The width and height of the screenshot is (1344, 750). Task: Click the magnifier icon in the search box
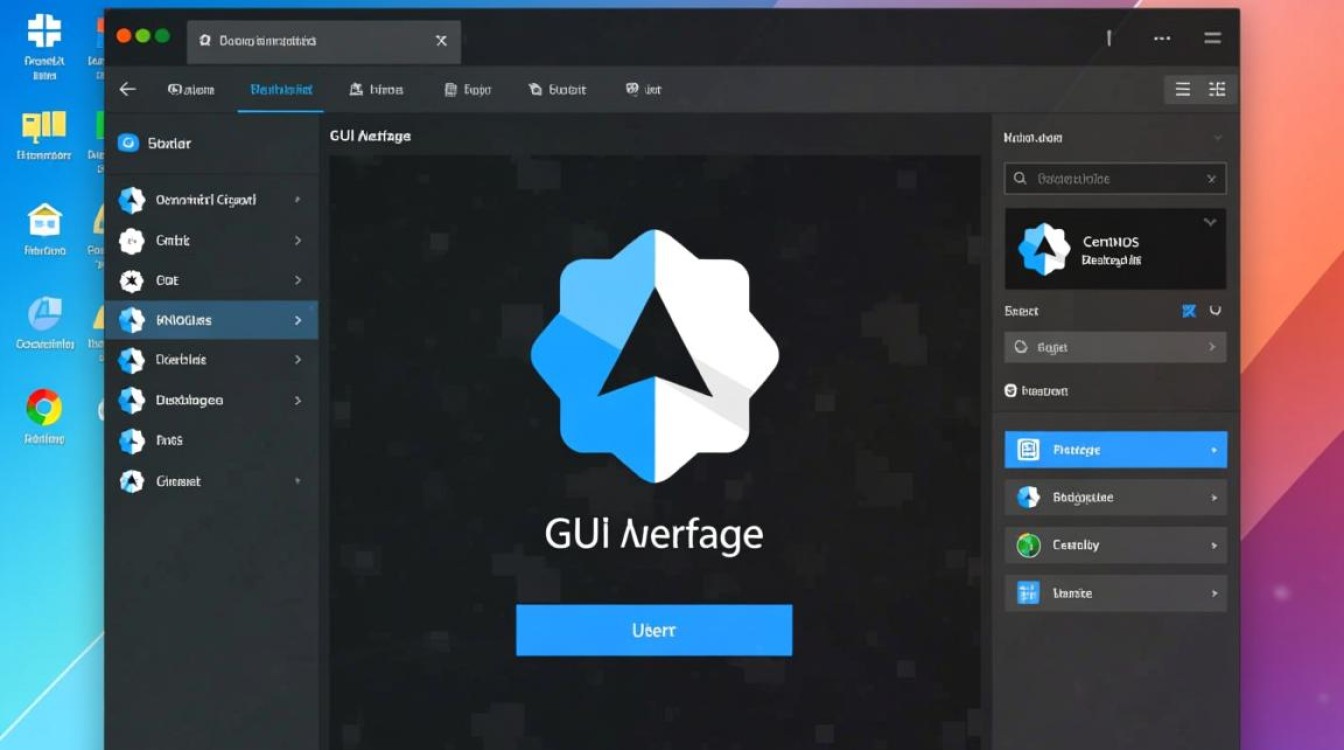1020,179
